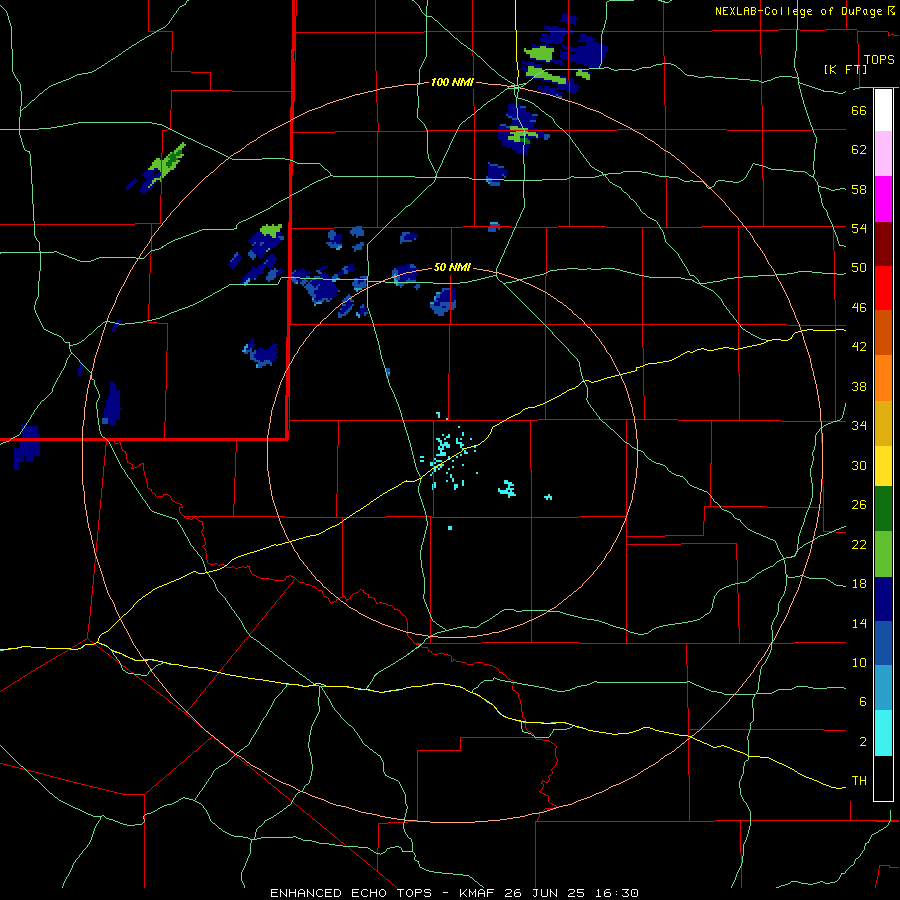Click the 42 legend value
This screenshot has height=900, width=900.
pos(859,347)
